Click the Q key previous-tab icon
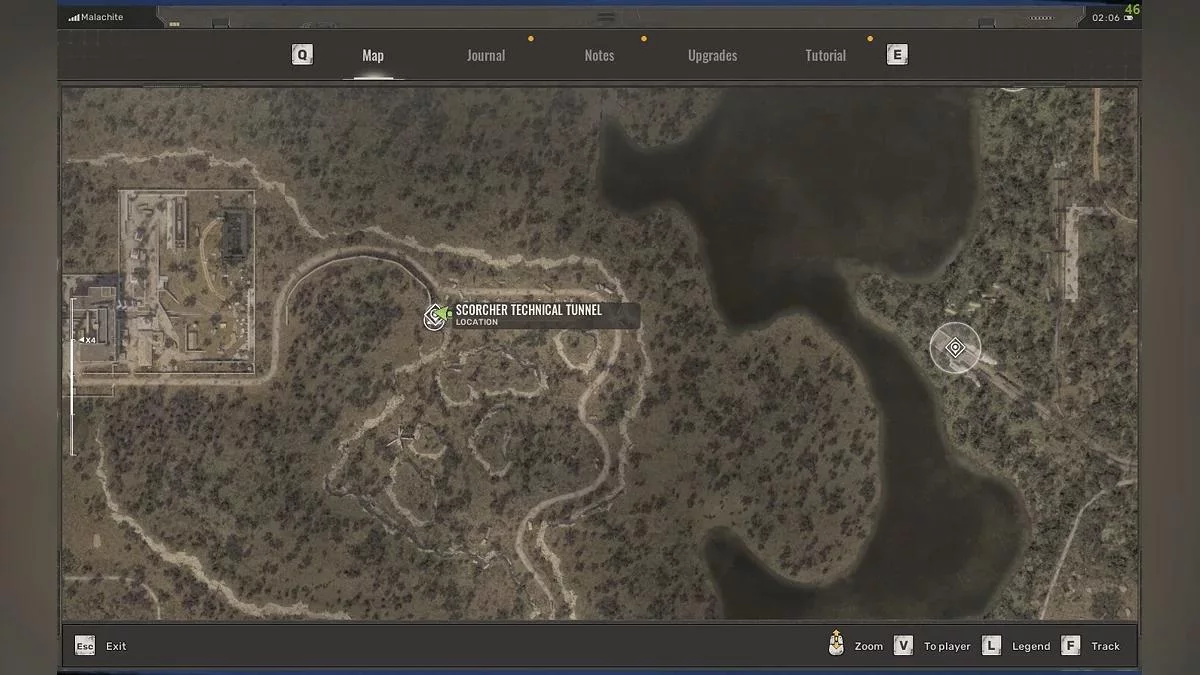The height and width of the screenshot is (675, 1200). (302, 55)
